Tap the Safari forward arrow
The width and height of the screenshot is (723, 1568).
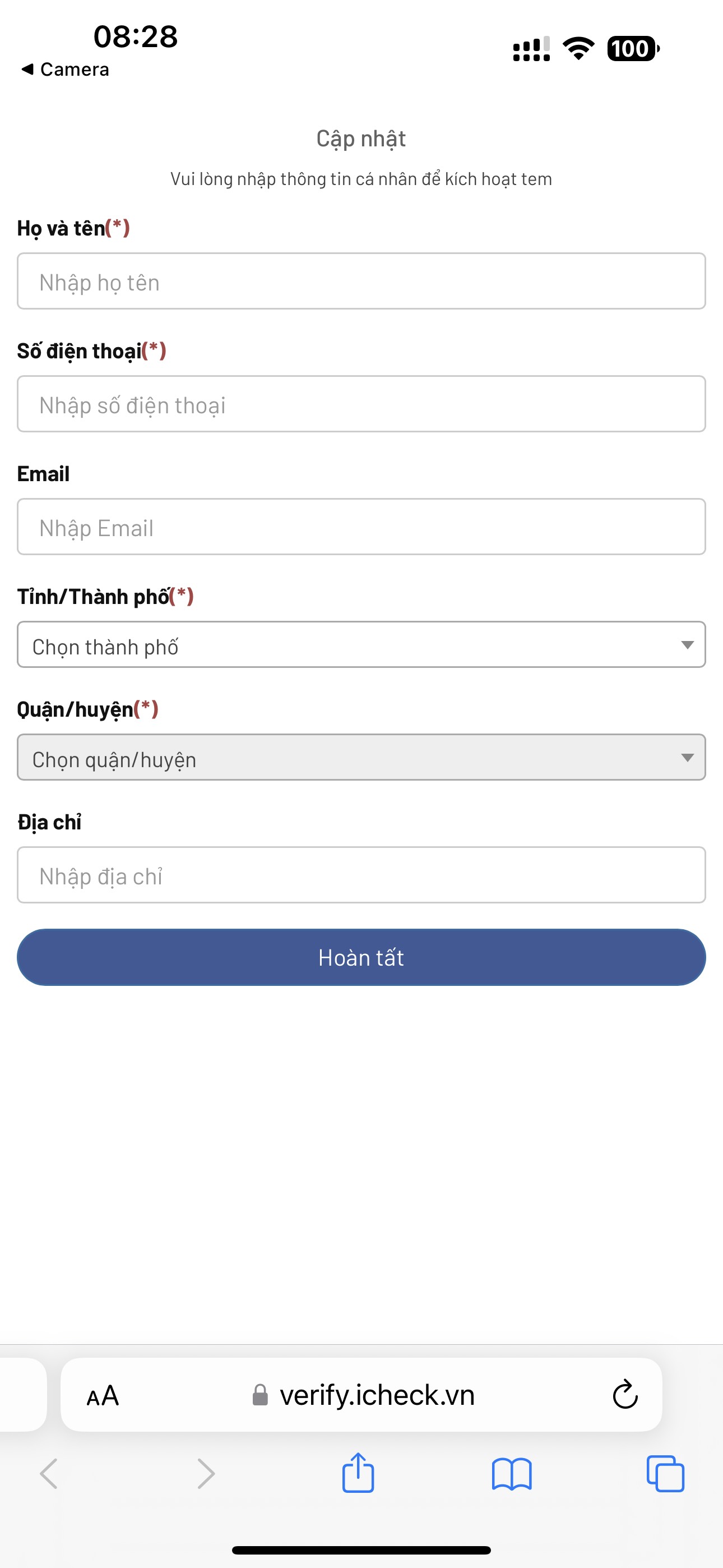(206, 1474)
